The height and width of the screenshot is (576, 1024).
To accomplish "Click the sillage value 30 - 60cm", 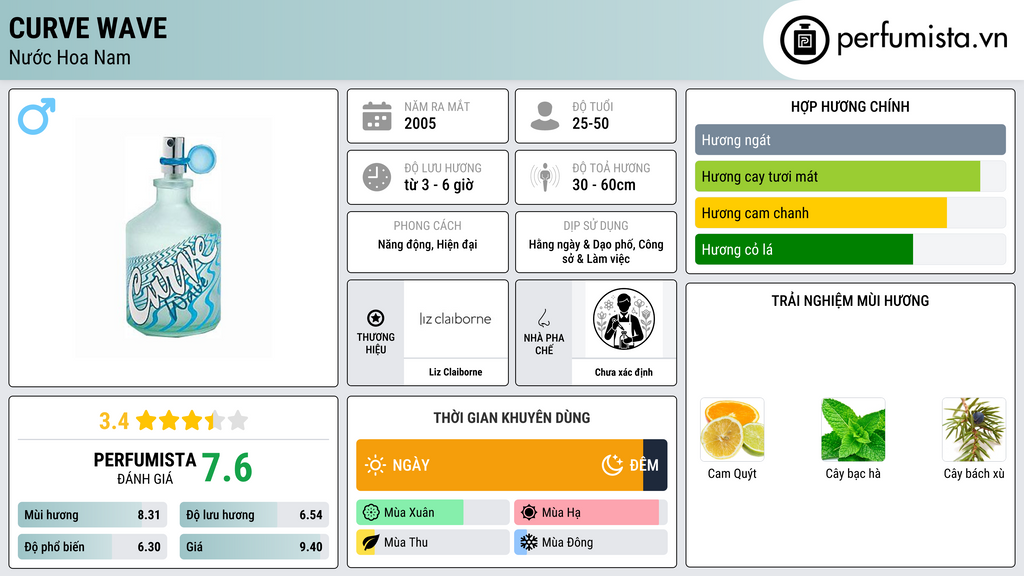I will [604, 185].
